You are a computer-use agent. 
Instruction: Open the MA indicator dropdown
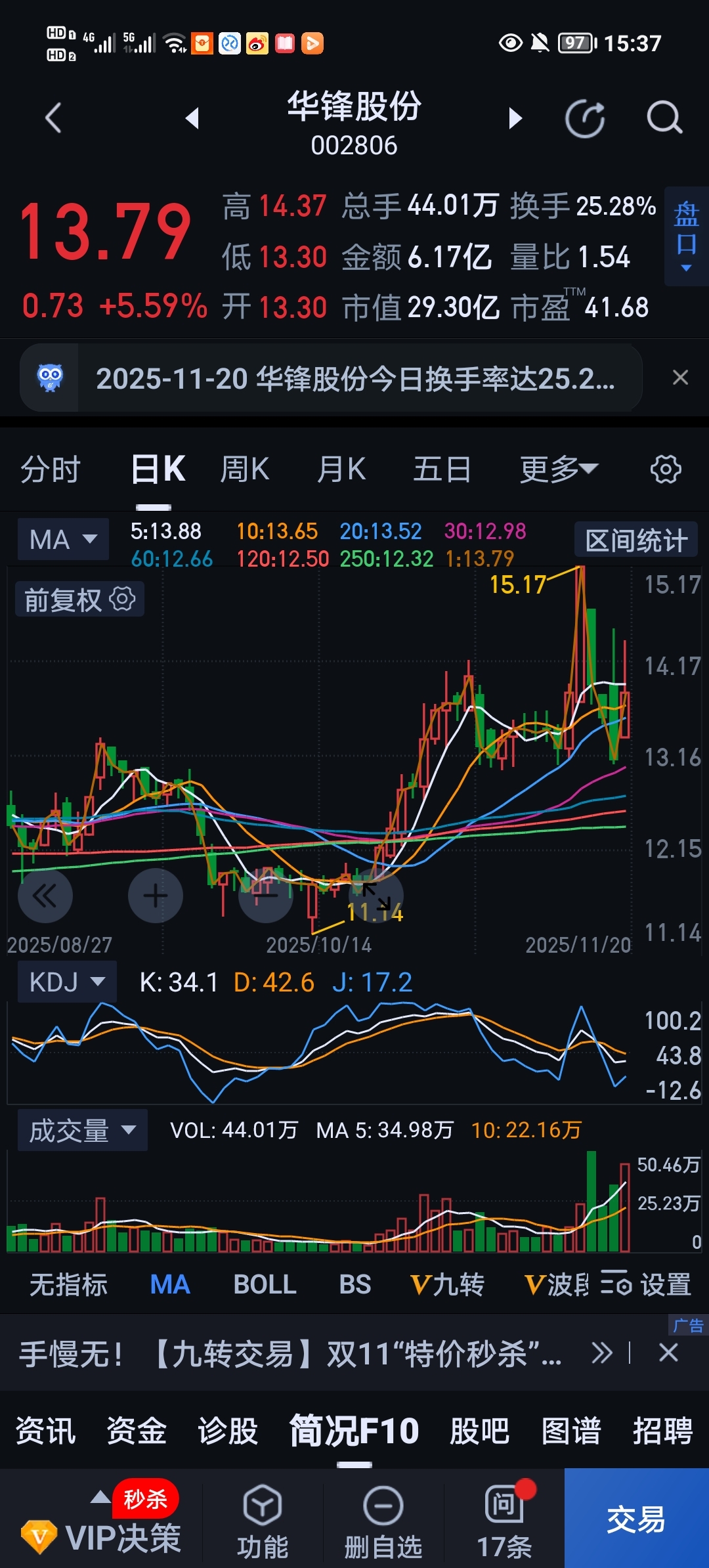click(x=63, y=540)
